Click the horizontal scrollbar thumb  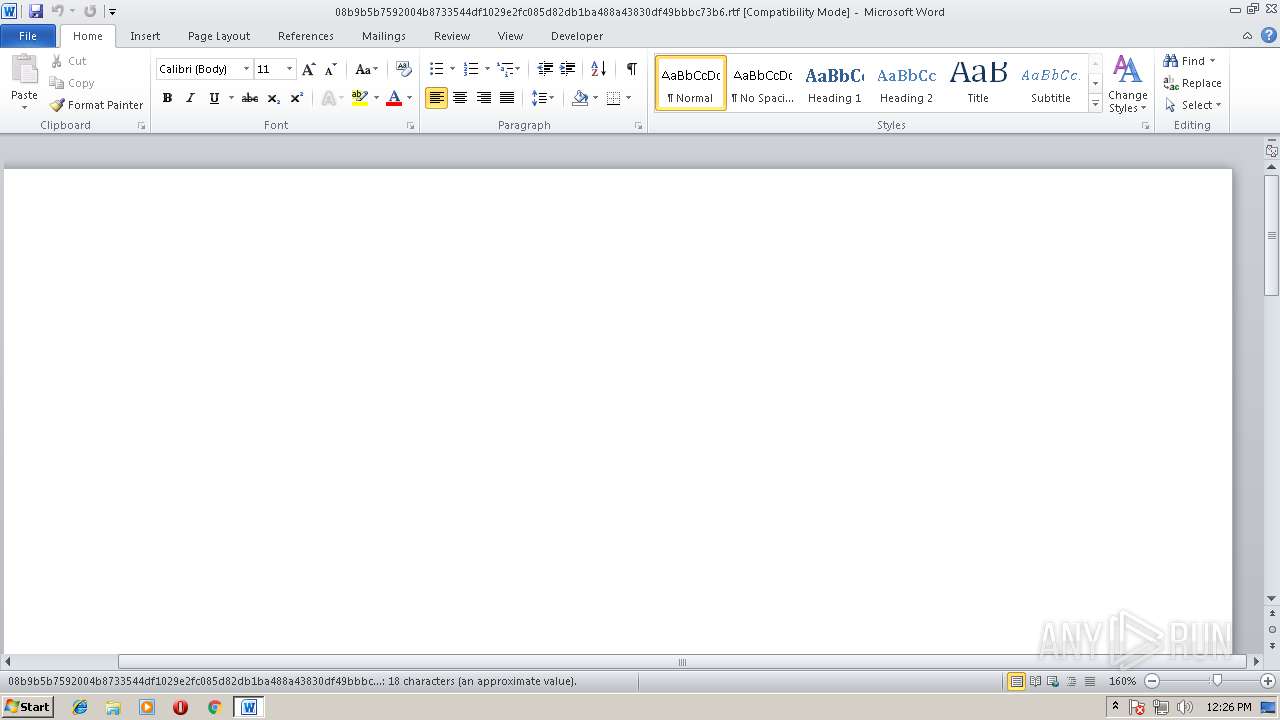(x=682, y=661)
